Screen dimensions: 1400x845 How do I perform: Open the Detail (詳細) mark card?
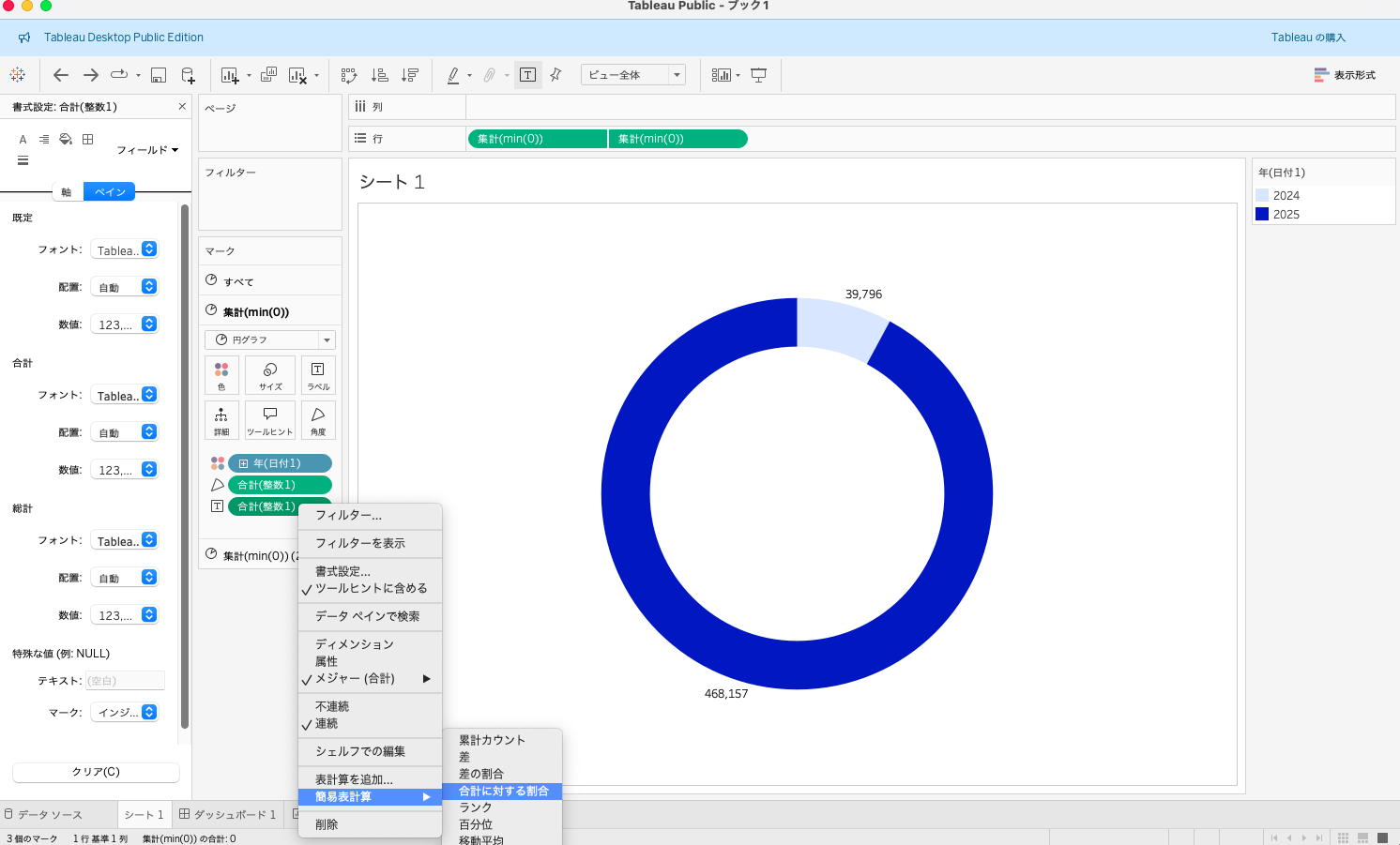221,420
